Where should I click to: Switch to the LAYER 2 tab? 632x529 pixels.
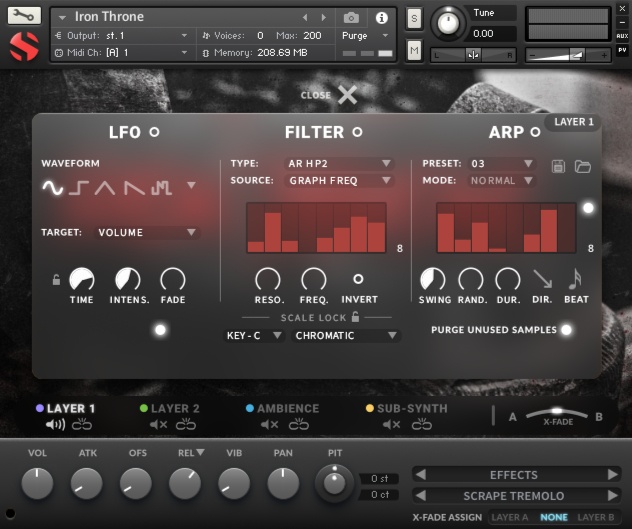[x=175, y=408]
